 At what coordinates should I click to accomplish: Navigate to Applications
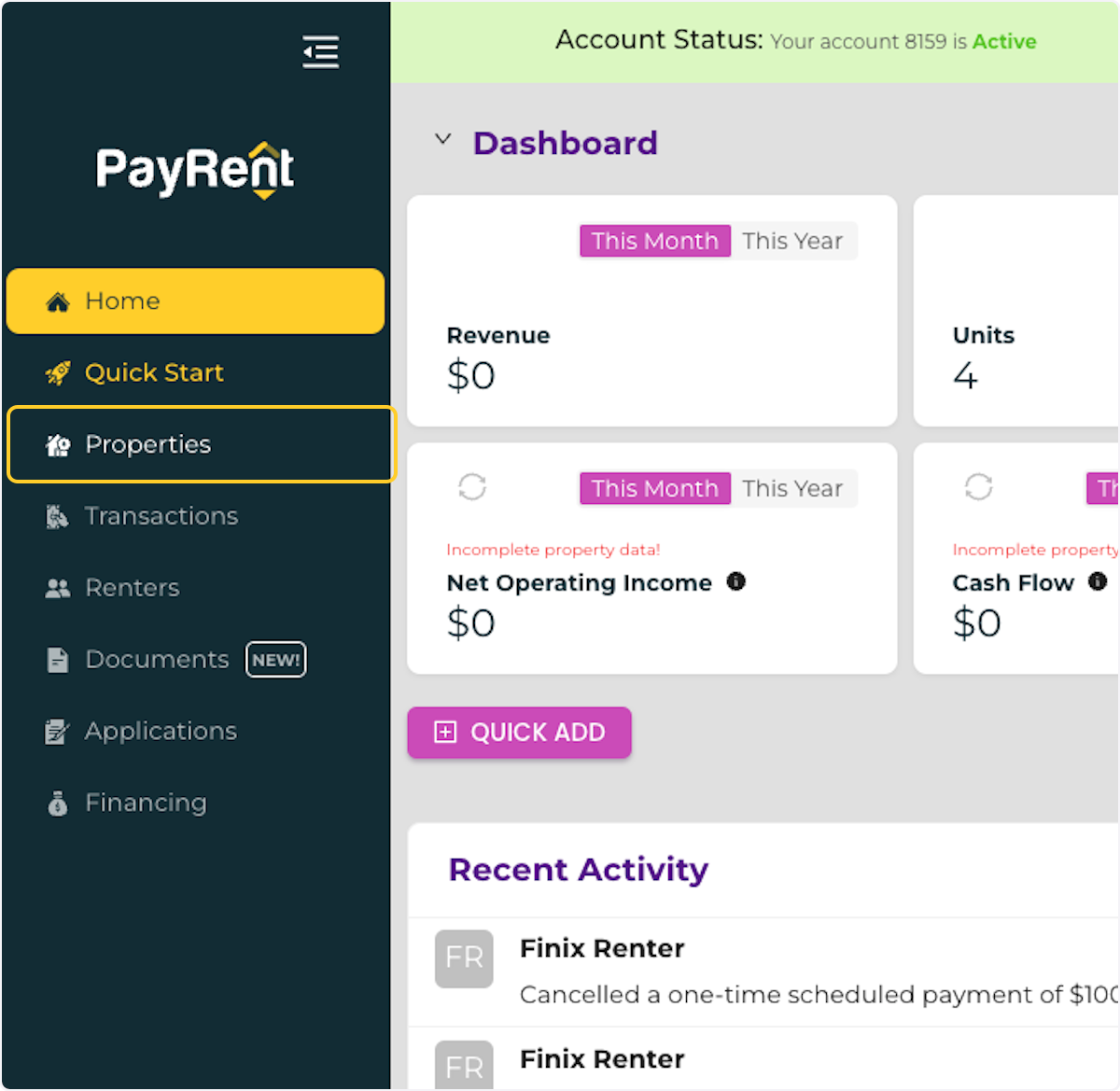coord(161,732)
